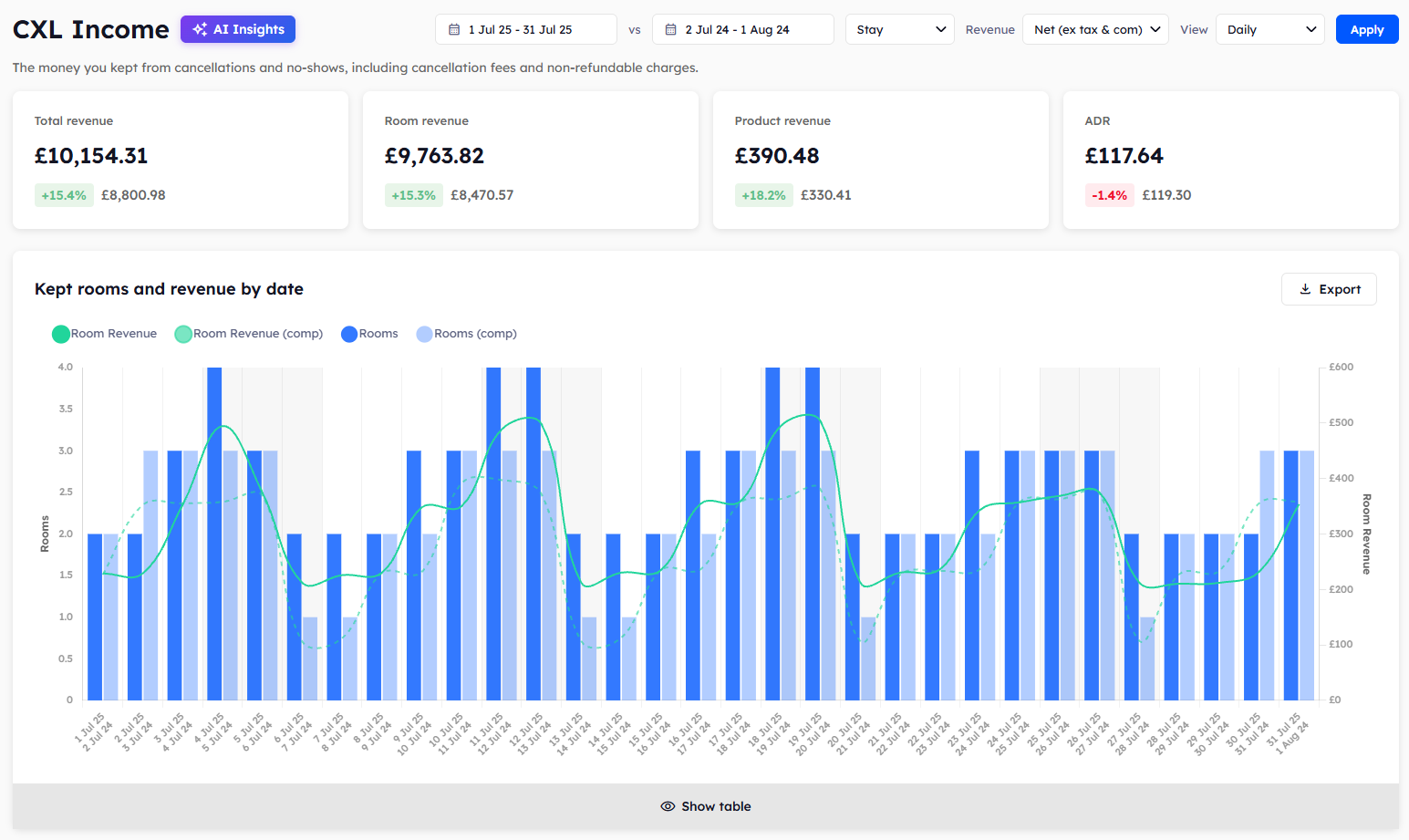The width and height of the screenshot is (1409, 840).
Task: Click the CXL Income page title
Action: click(91, 29)
